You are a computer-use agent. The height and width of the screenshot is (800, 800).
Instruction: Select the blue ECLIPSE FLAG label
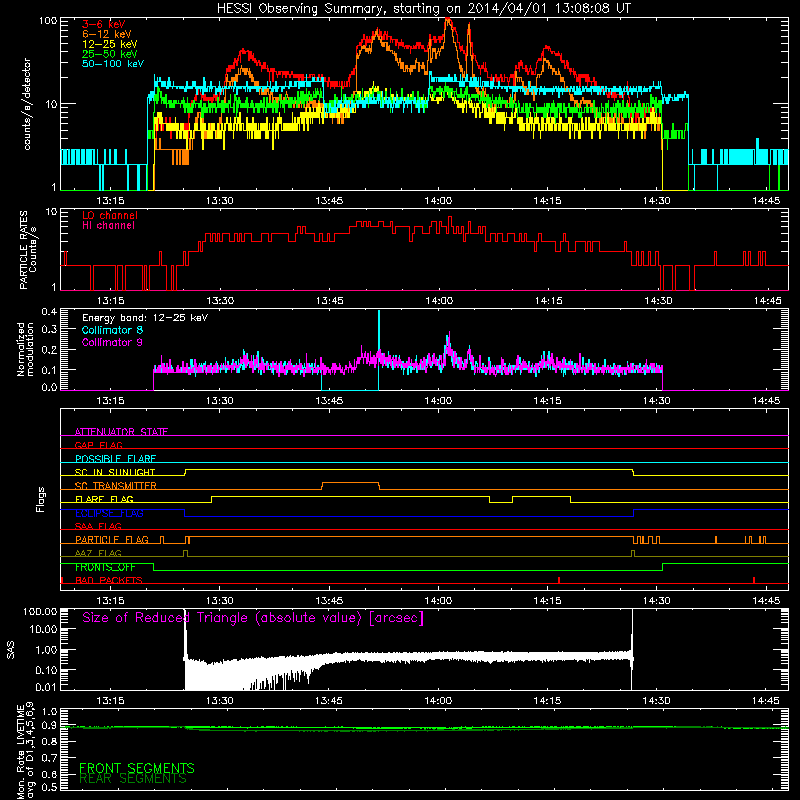pyautogui.click(x=109, y=513)
